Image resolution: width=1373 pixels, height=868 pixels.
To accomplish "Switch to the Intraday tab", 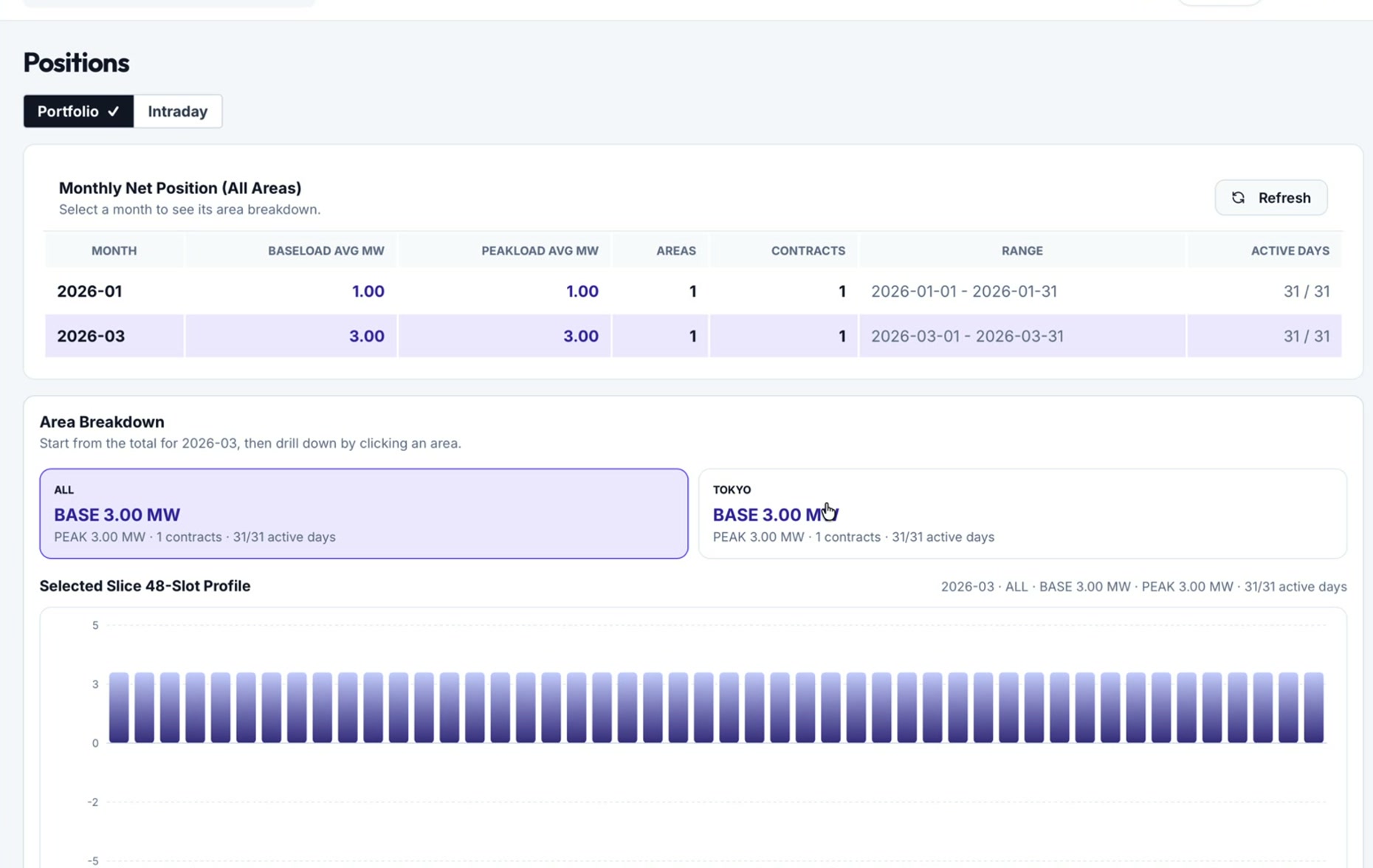I will pos(177,111).
